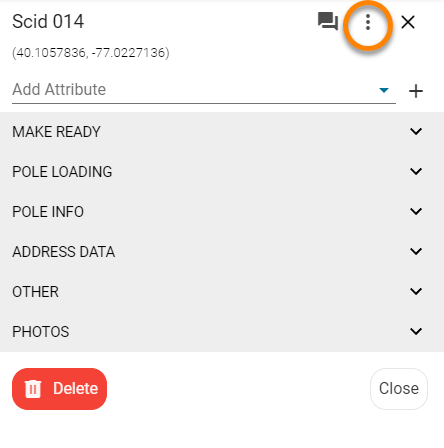Expand the POLE INFO section chevron

point(416,211)
